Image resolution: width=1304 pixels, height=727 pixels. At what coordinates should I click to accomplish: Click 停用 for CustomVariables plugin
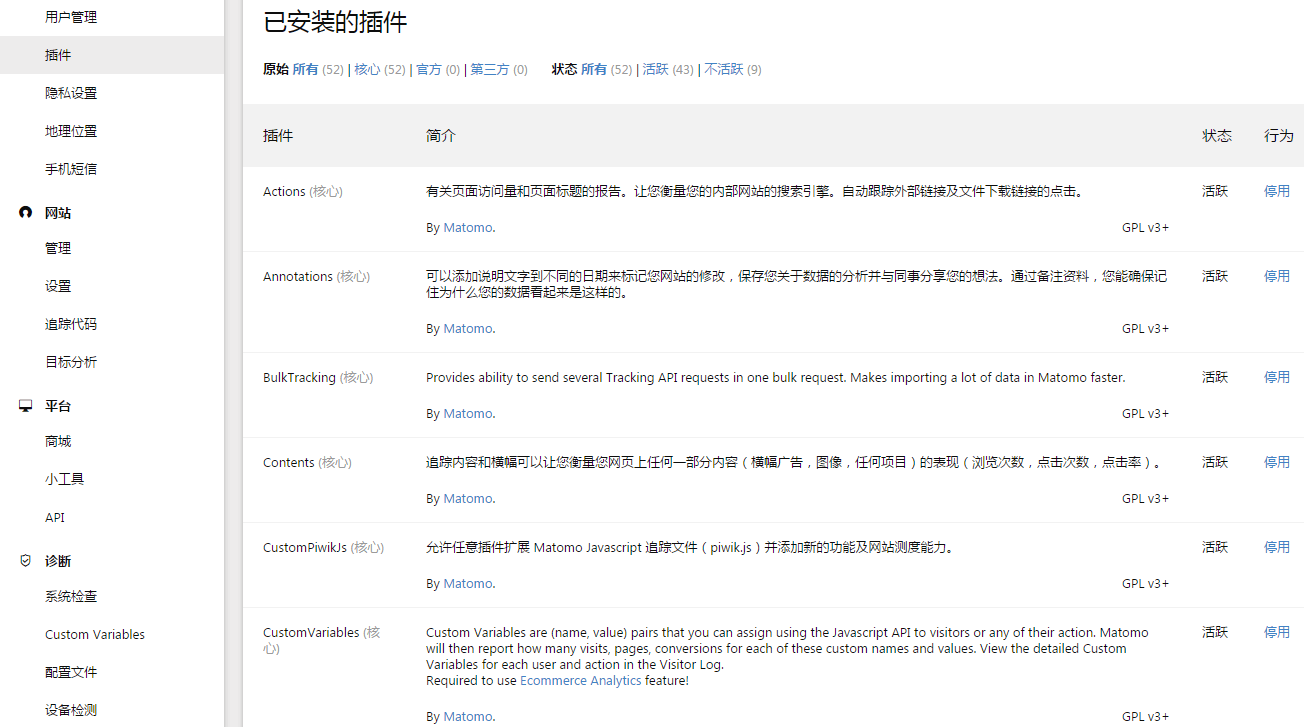tap(1277, 632)
